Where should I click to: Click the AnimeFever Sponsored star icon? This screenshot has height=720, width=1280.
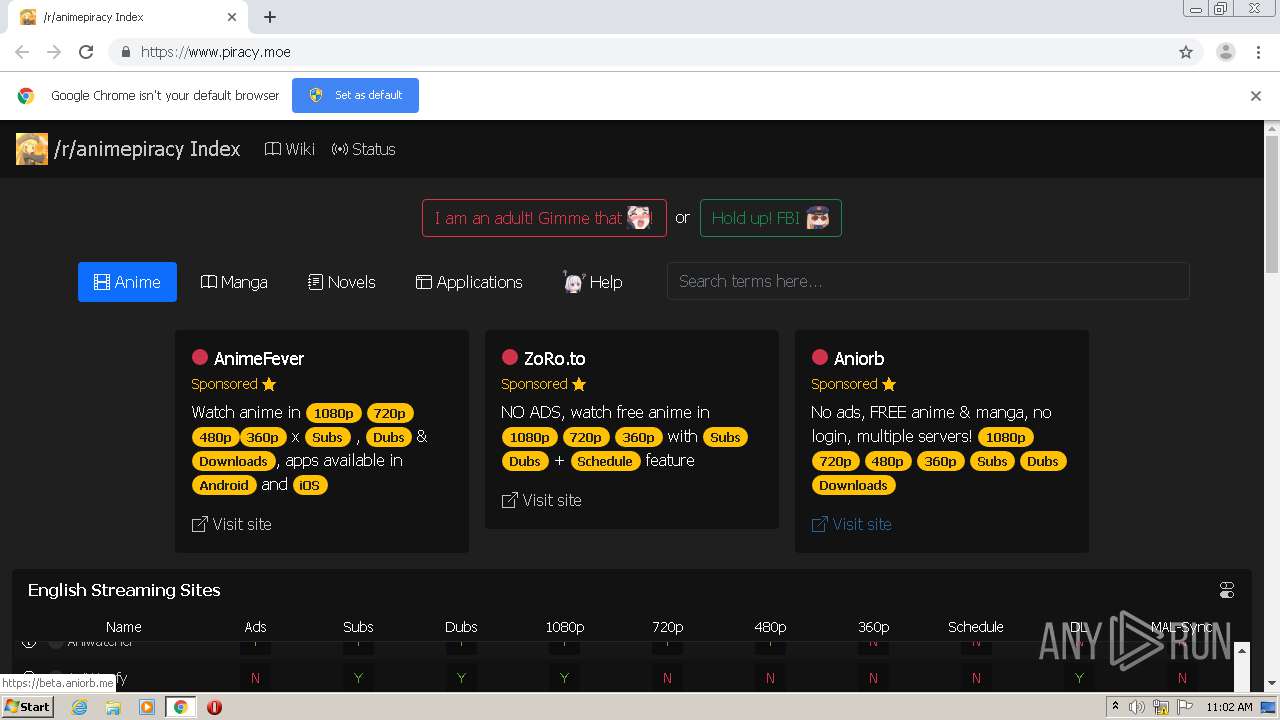(x=269, y=384)
